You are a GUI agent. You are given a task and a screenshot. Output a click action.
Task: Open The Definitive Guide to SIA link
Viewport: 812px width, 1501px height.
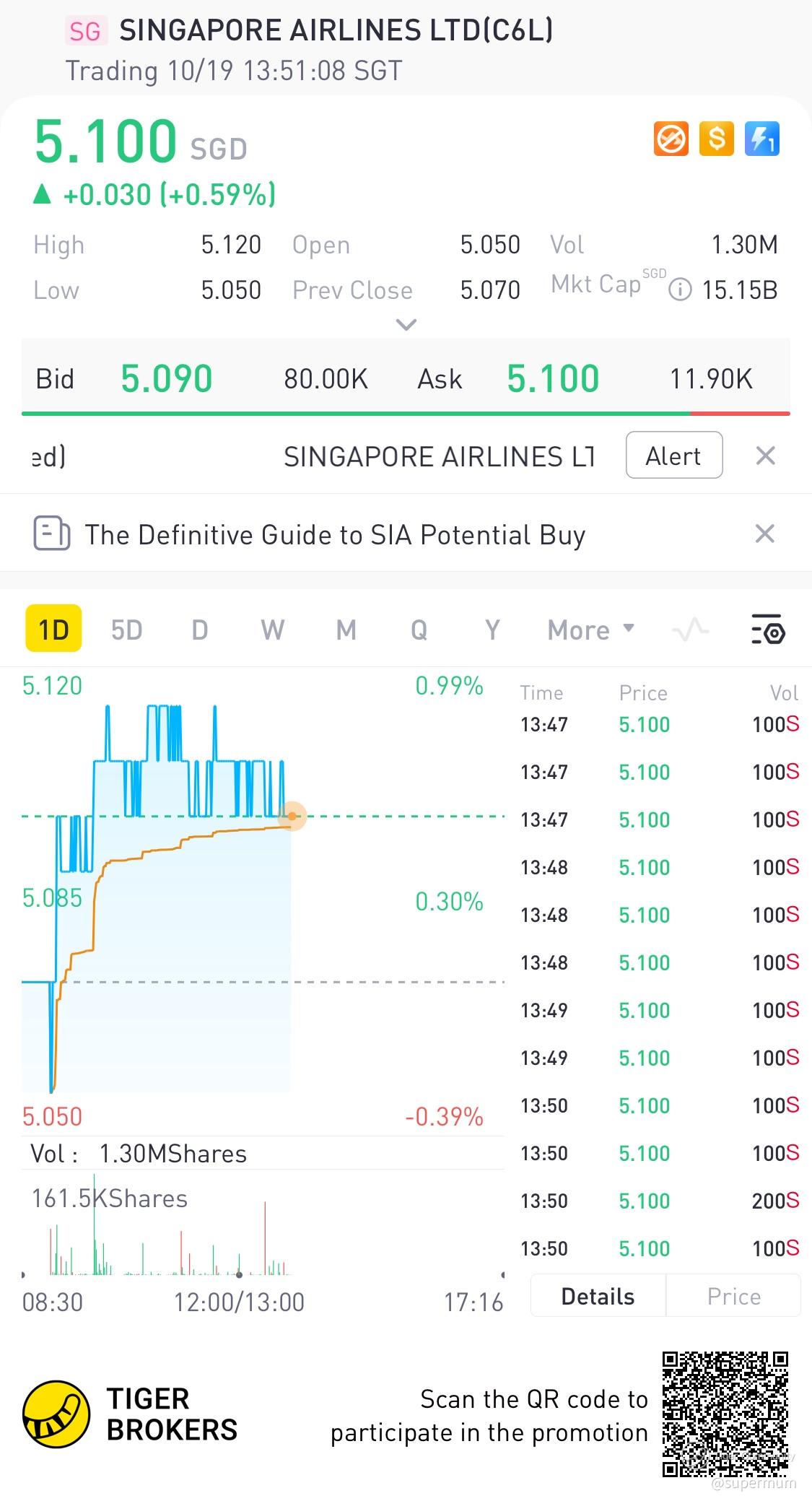(335, 535)
